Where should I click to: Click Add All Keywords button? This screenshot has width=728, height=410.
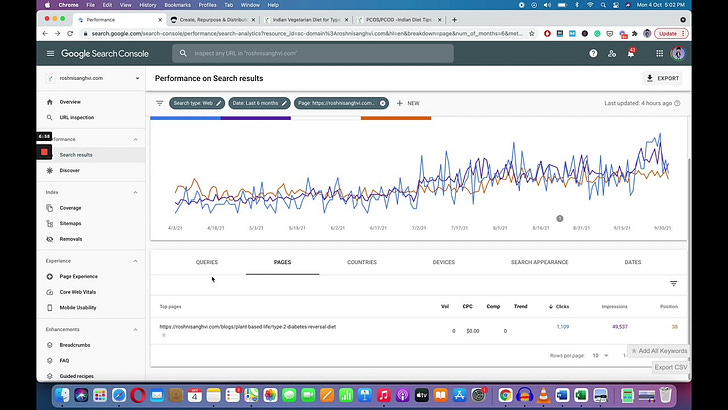coord(658,351)
